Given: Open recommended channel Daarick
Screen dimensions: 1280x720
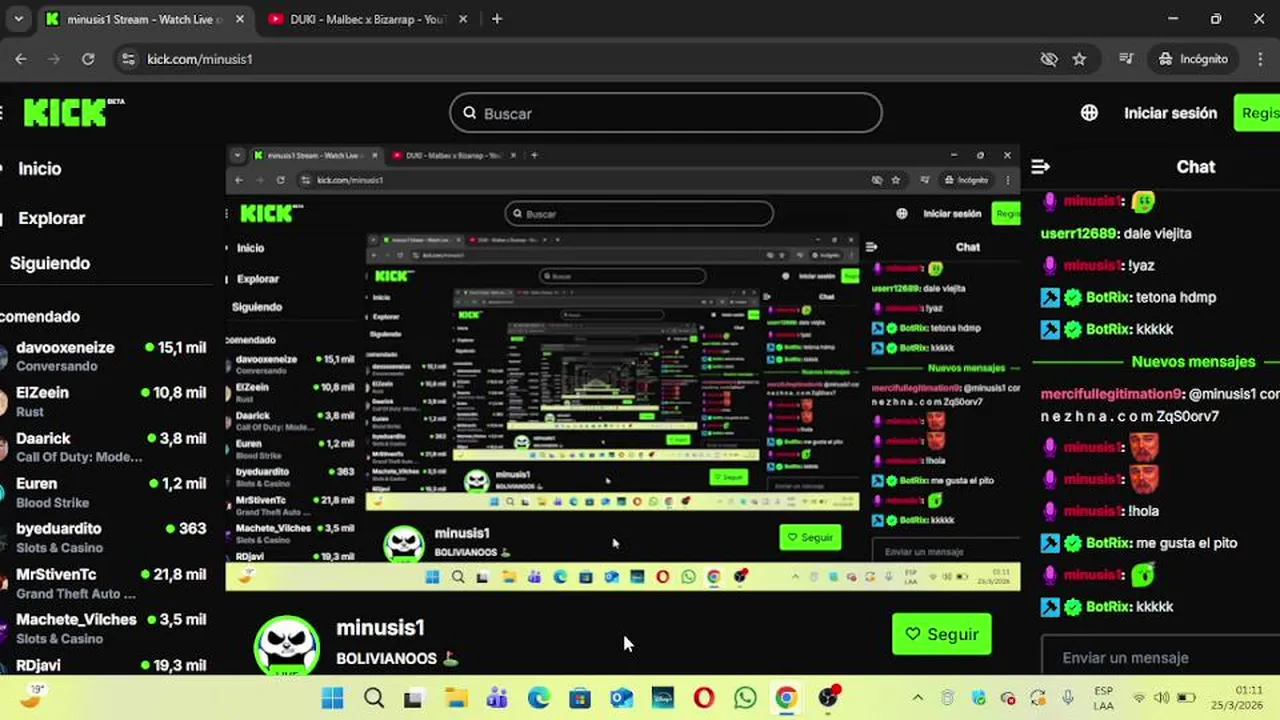Looking at the screenshot, I should point(104,447).
